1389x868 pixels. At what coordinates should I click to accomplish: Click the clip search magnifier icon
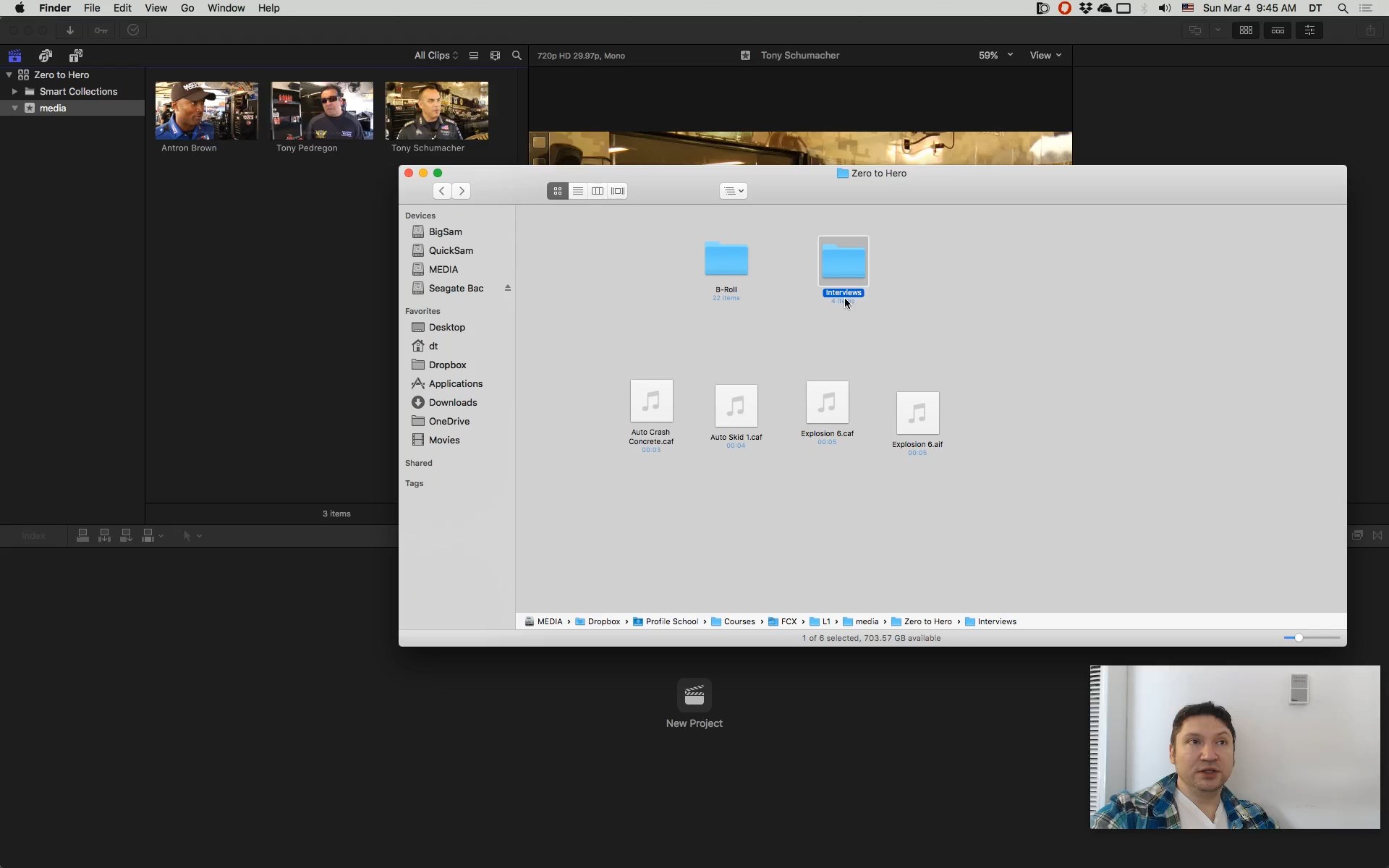point(517,56)
